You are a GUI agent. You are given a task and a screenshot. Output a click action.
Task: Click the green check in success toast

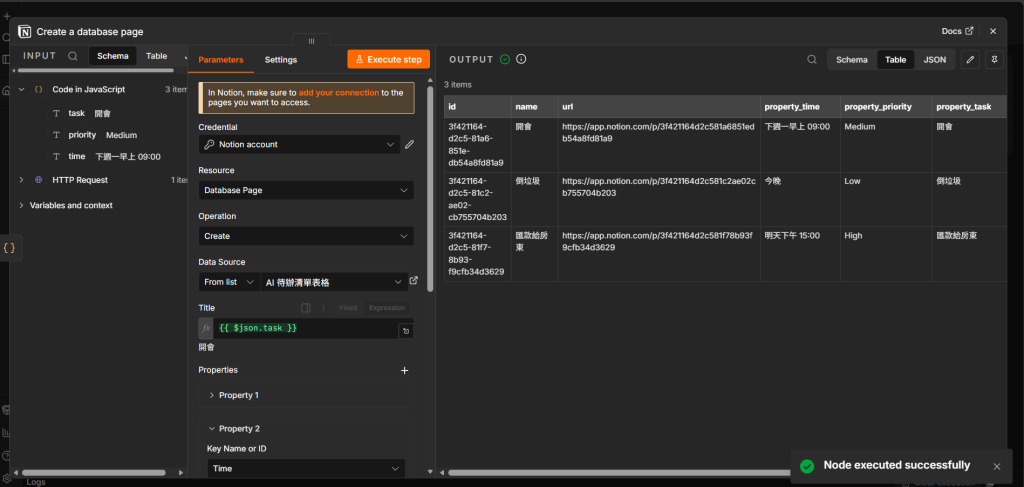pyautogui.click(x=807, y=466)
